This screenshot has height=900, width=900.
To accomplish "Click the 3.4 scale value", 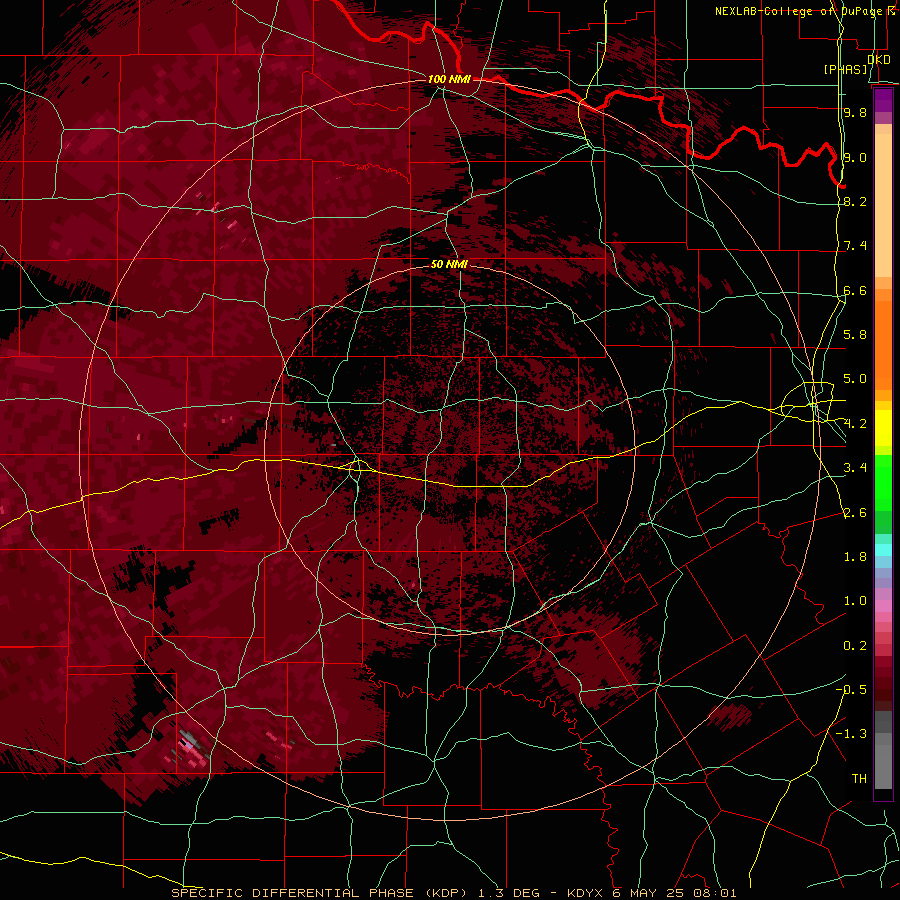I will click(855, 468).
